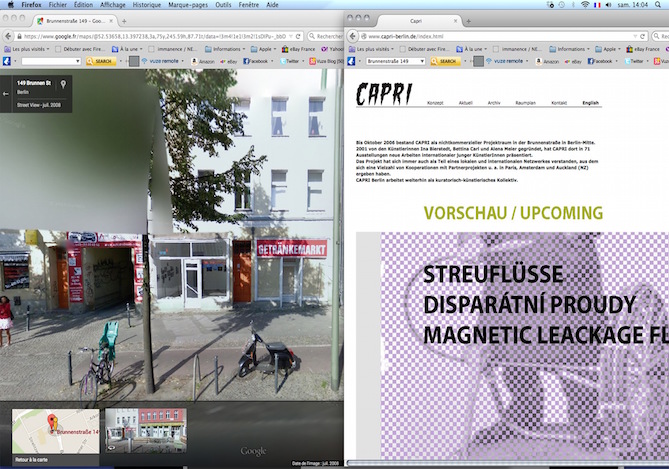Image resolution: width=669 pixels, height=469 pixels.
Task: Click the yellow SEARCH button in the Google Maps window
Action: 101,61
